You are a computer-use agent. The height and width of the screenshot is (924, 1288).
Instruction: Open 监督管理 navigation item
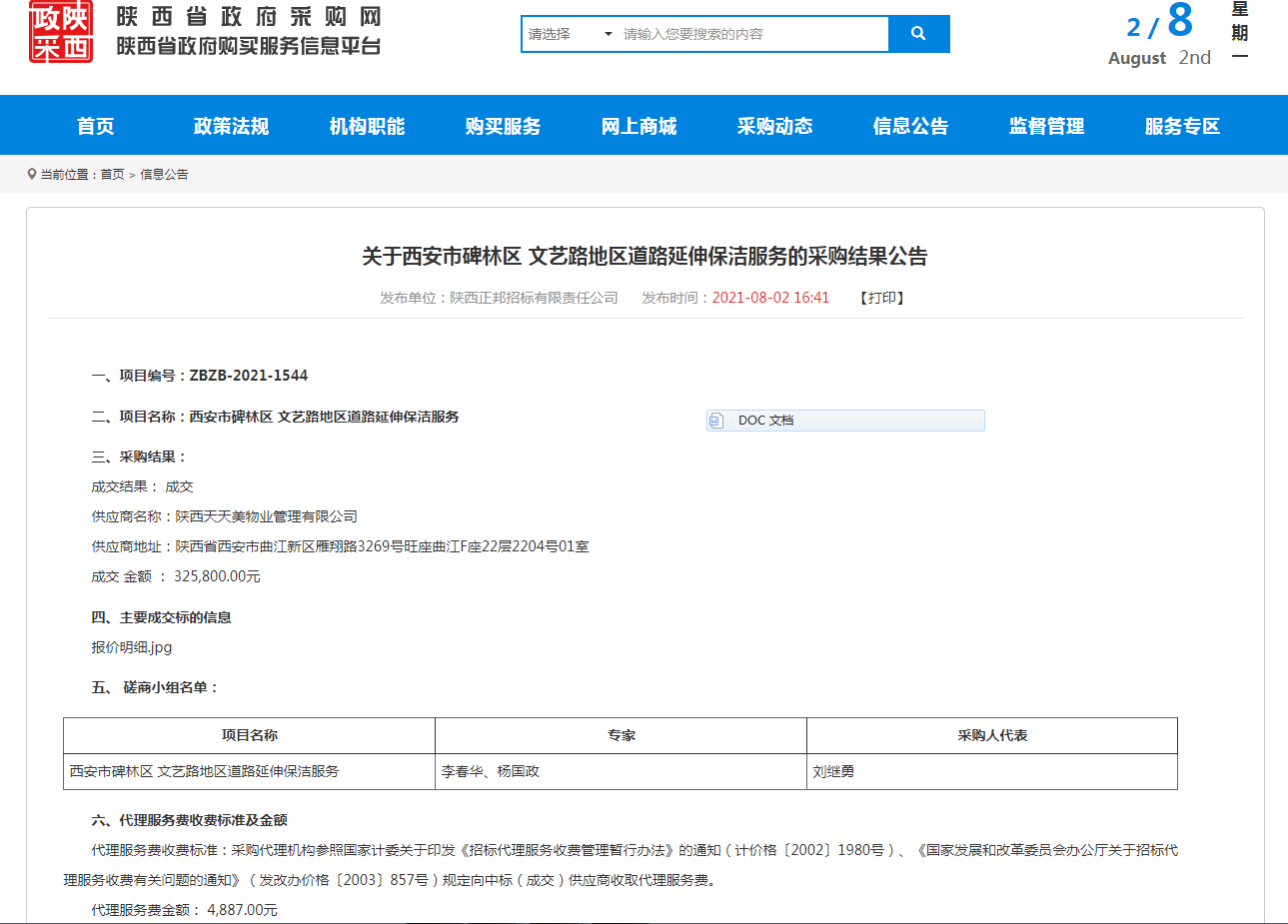tap(1046, 126)
